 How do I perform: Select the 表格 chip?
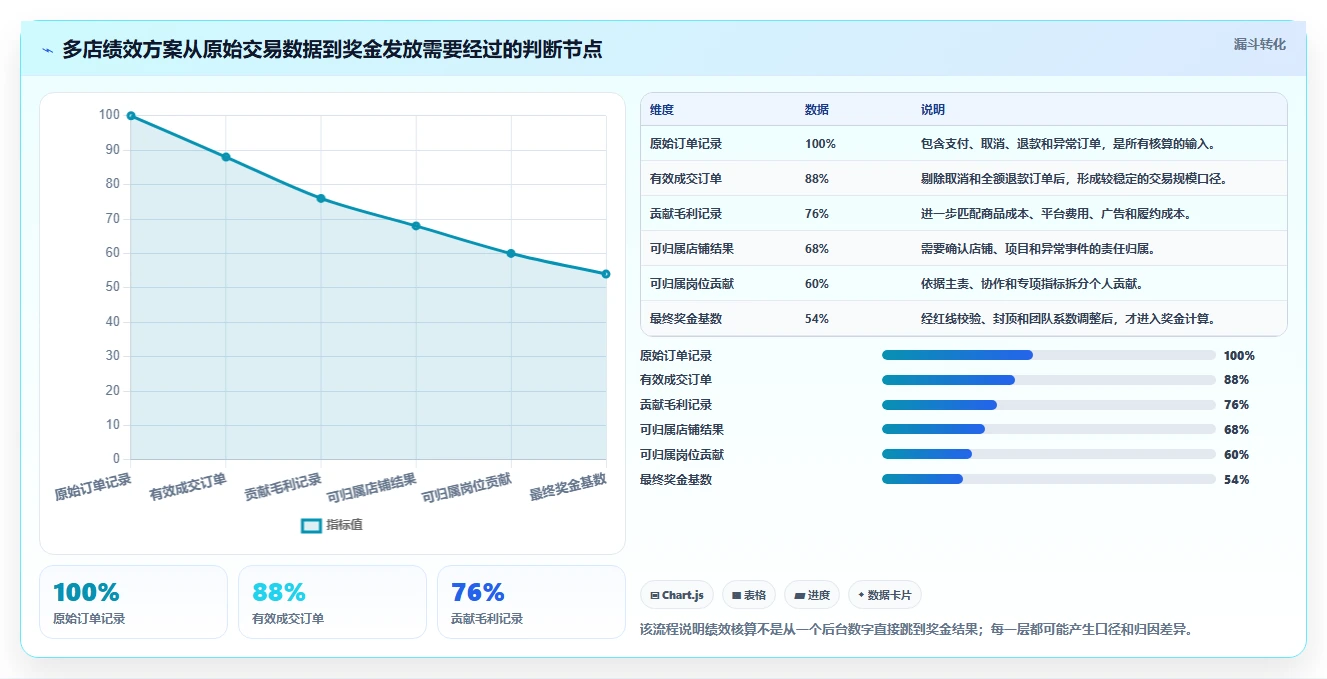tap(748, 595)
